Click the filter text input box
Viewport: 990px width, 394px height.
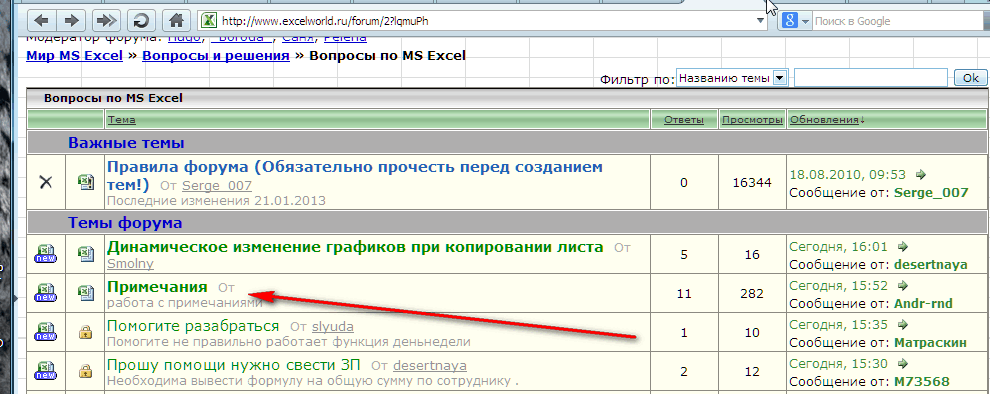coord(871,78)
